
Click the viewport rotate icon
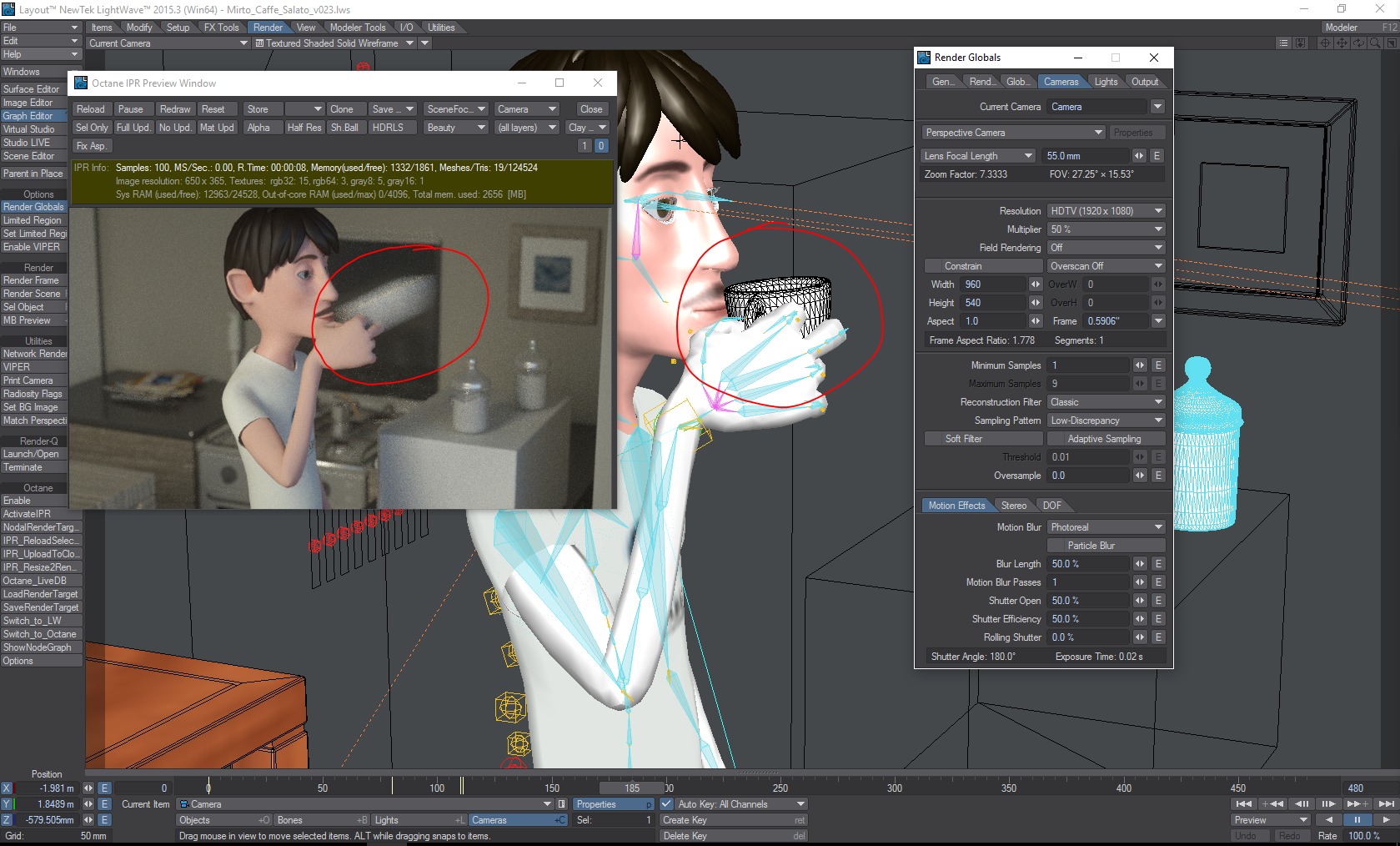click(x=1358, y=43)
